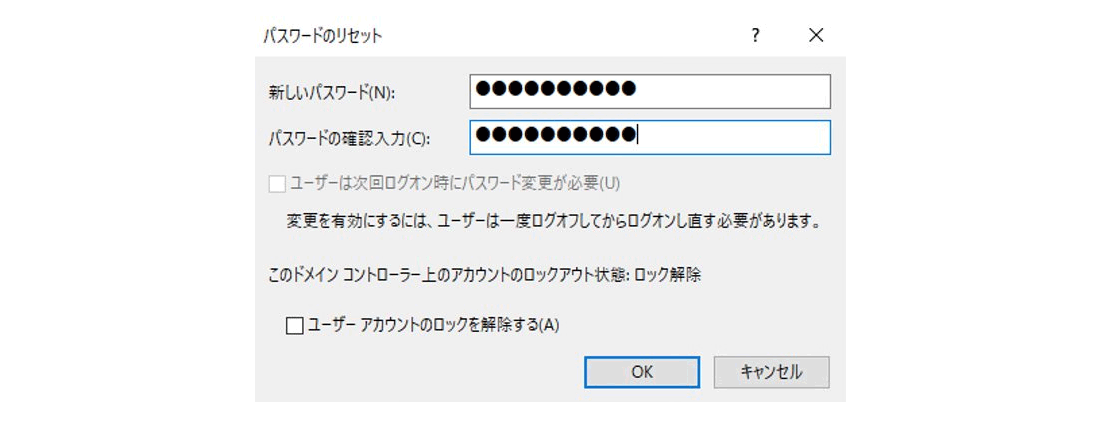Image resolution: width=1100 pixels, height=423 pixels.
Task: Click the パスワードのリセット title bar text
Action: click(x=323, y=36)
